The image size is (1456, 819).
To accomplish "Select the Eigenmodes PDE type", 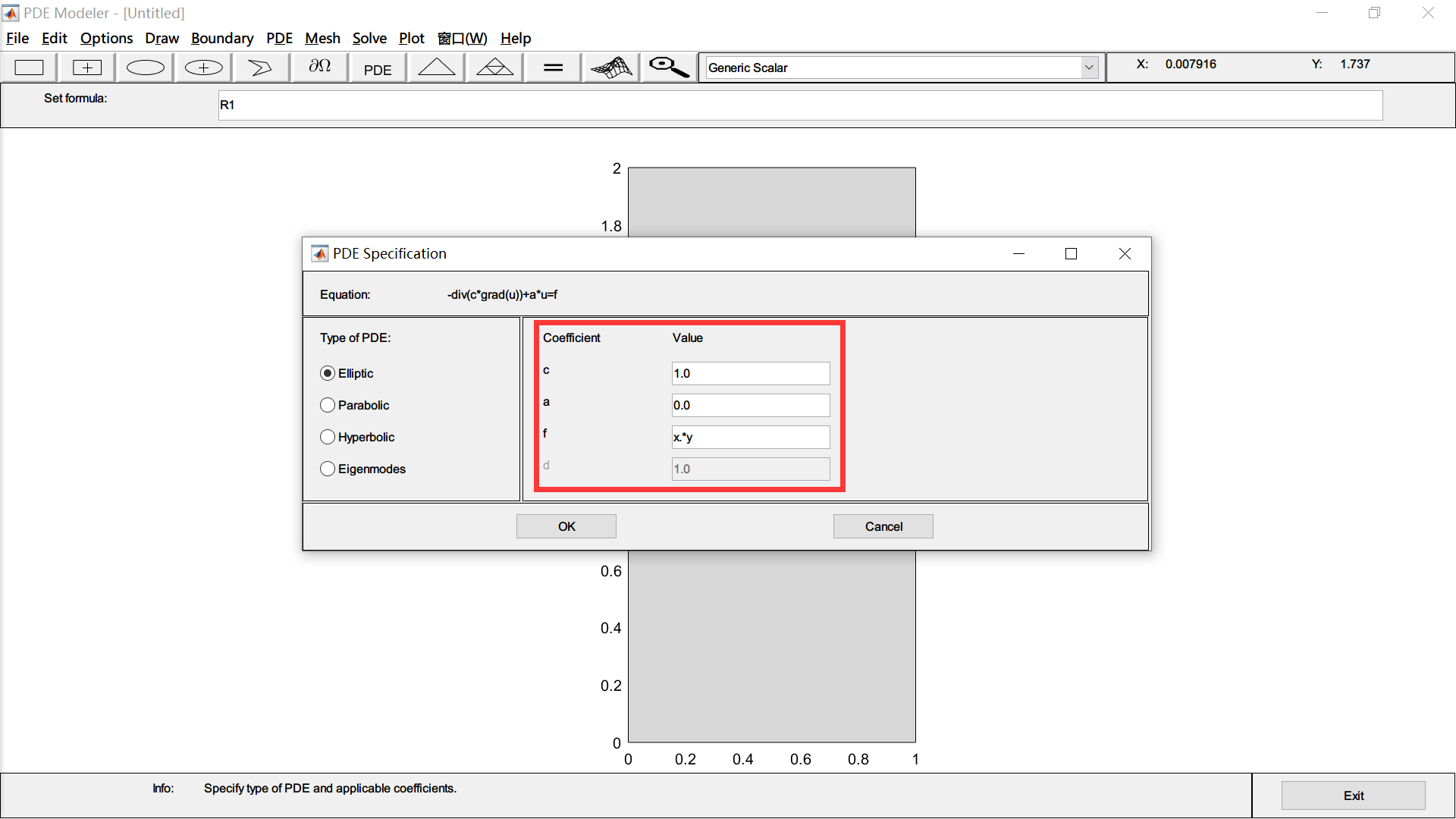I will (328, 469).
